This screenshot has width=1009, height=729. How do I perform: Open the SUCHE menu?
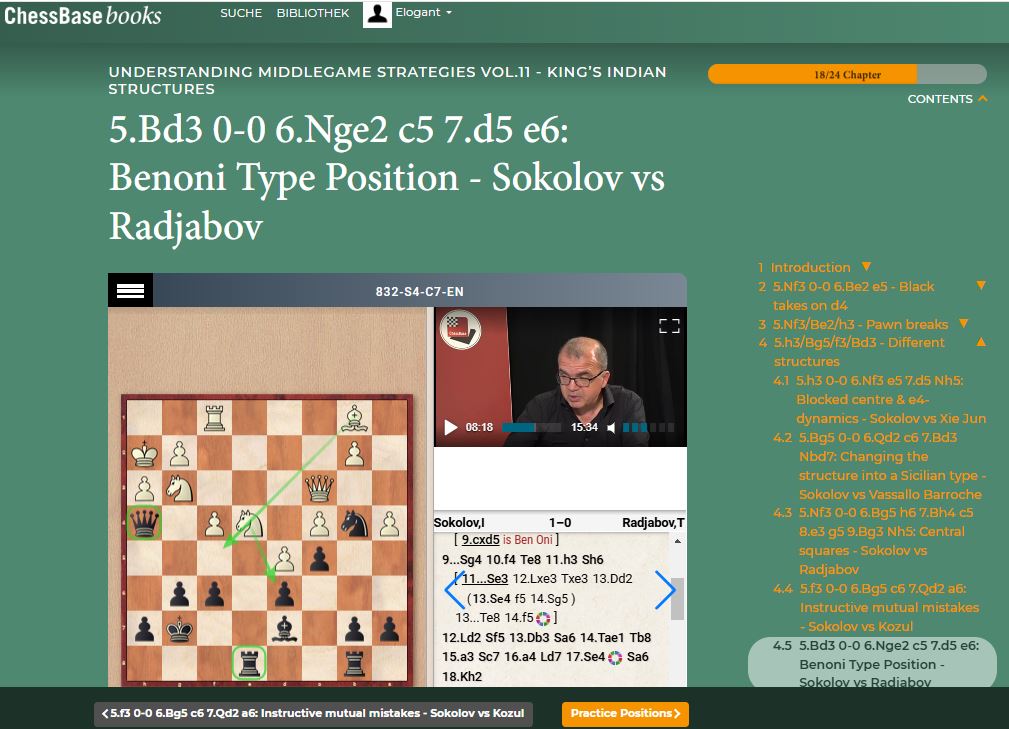point(241,13)
